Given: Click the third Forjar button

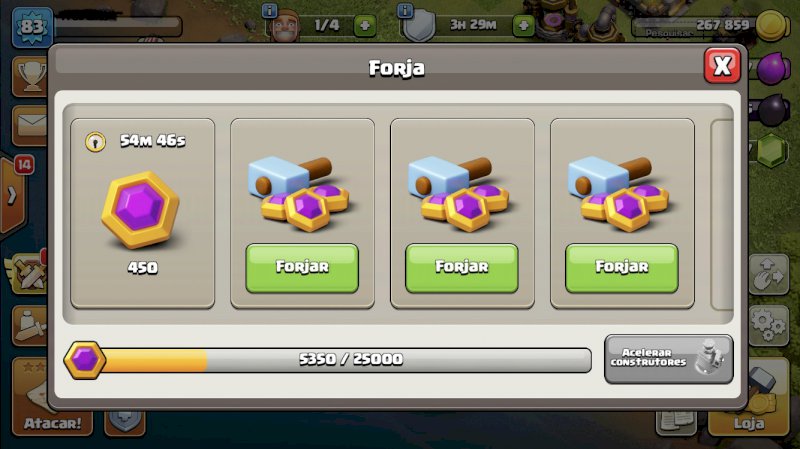Looking at the screenshot, I should tap(621, 268).
